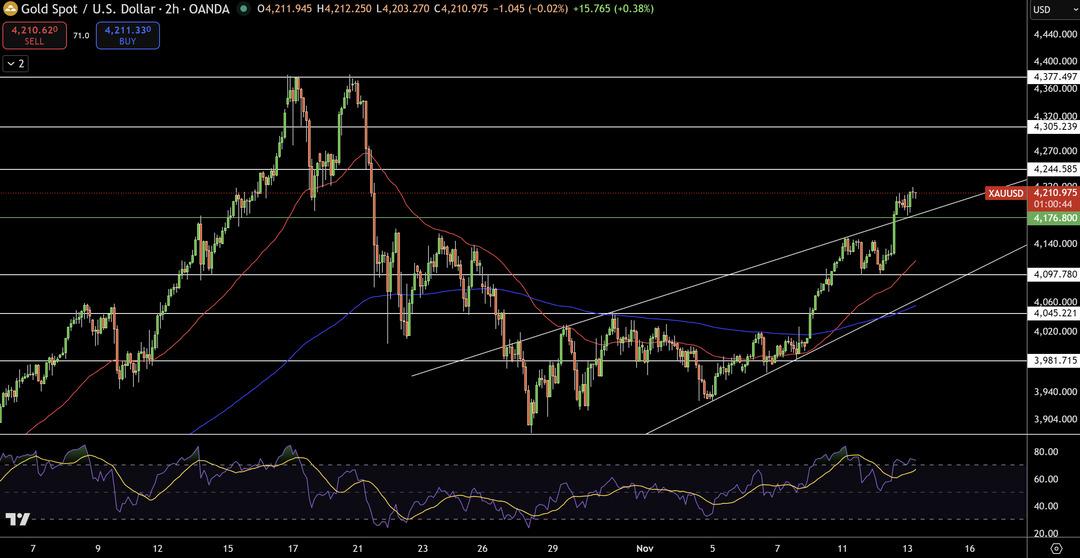The image size is (1080, 558).
Task: Select the 3,981.715 price level label
Action: point(1053,361)
